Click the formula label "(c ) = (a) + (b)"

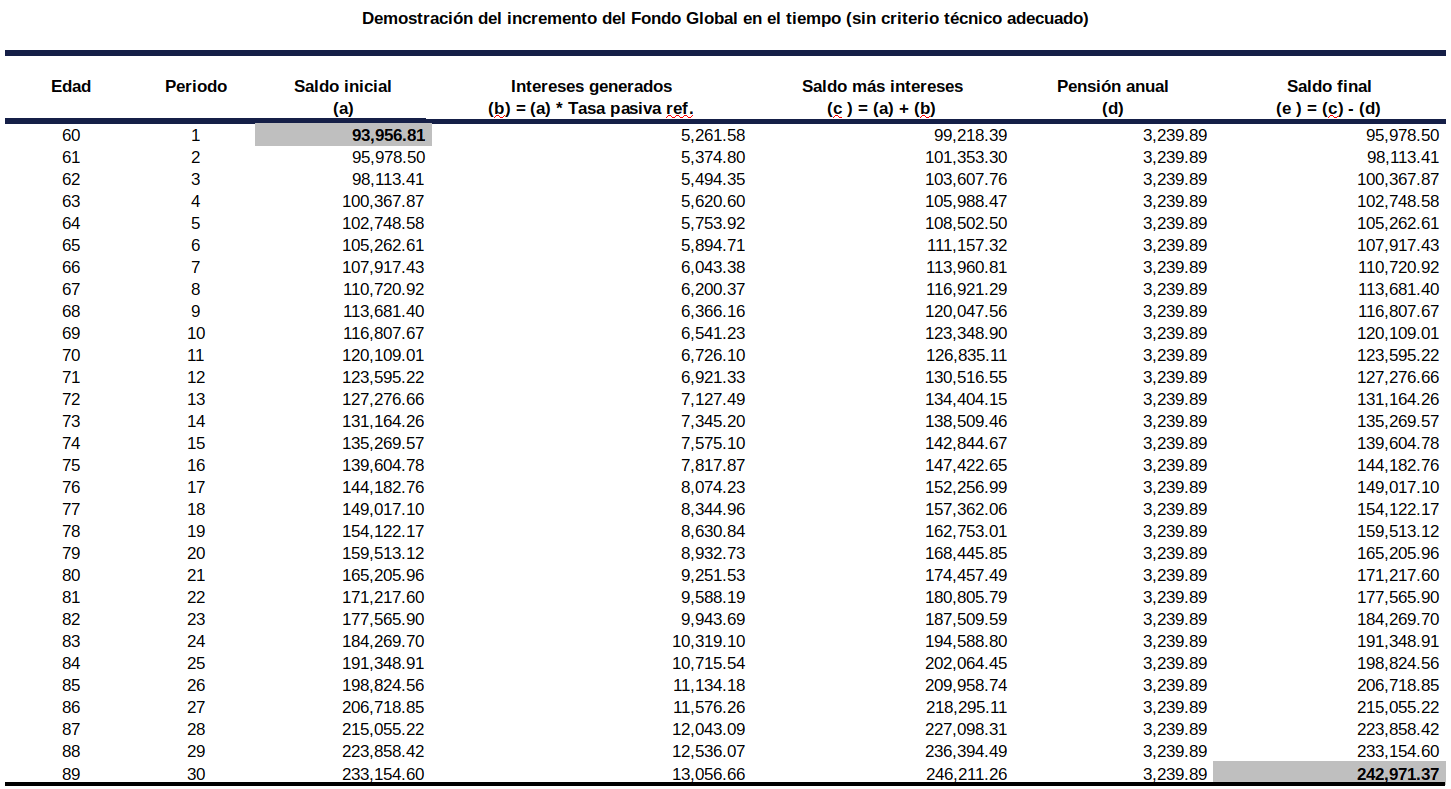(x=882, y=109)
